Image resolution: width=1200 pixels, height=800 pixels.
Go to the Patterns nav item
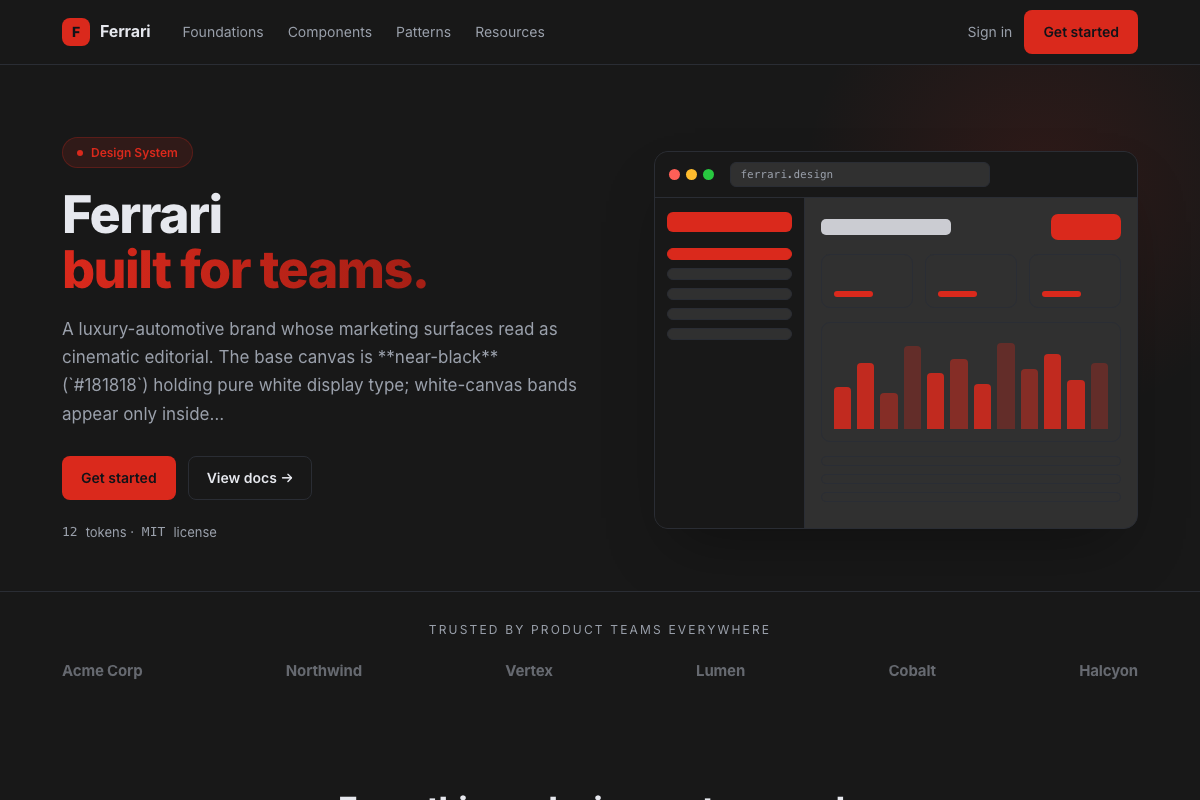423,32
